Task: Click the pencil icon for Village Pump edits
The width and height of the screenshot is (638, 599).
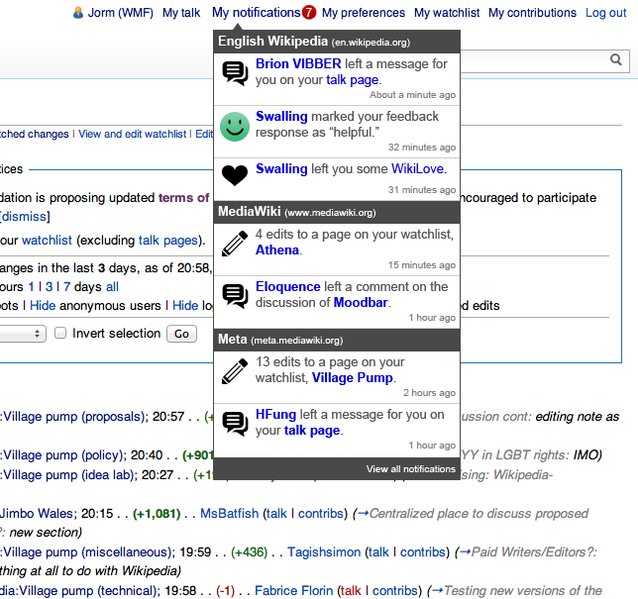Action: 235,371
